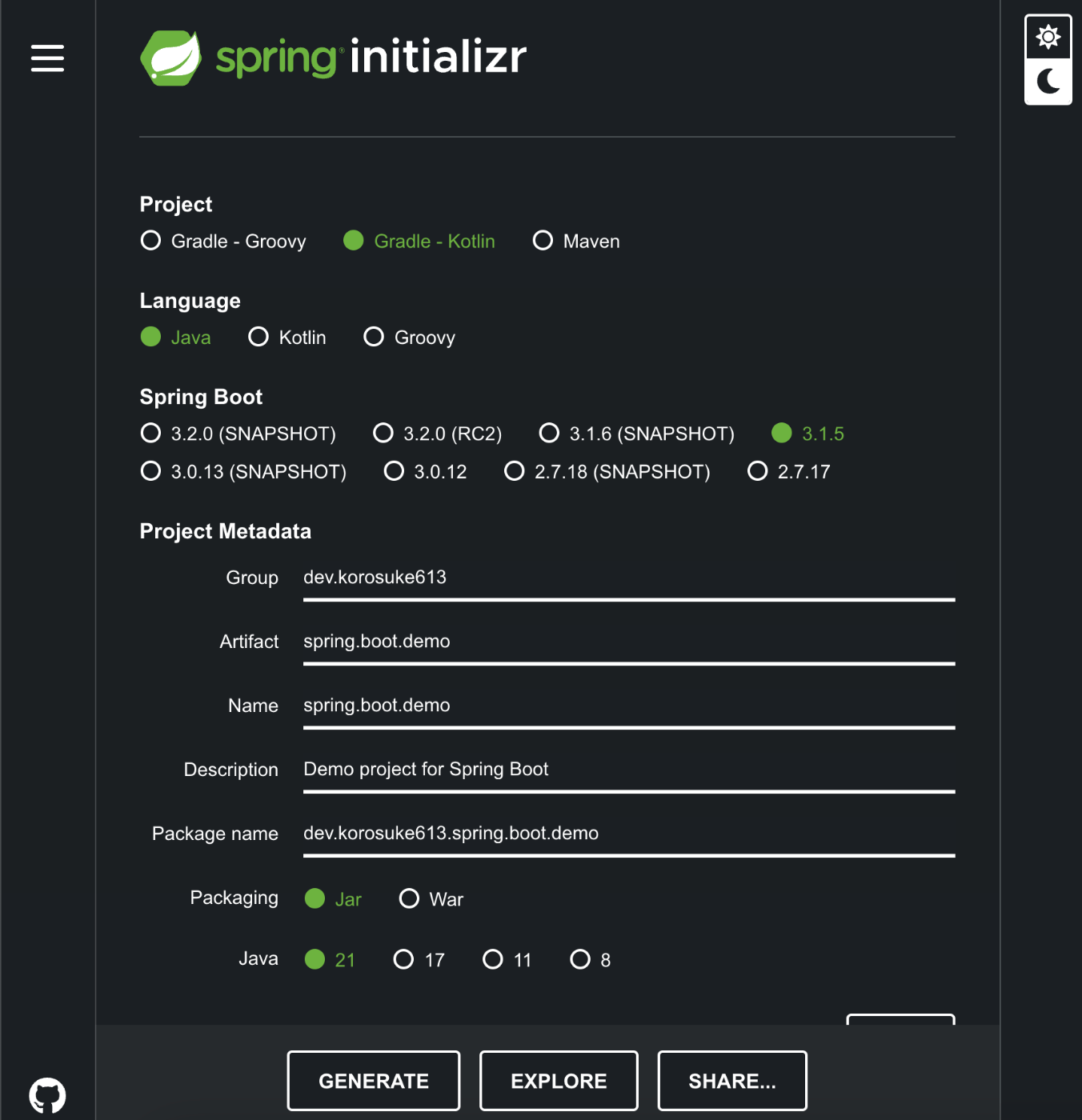Select Spring Boot 3.1.5

pos(807,434)
